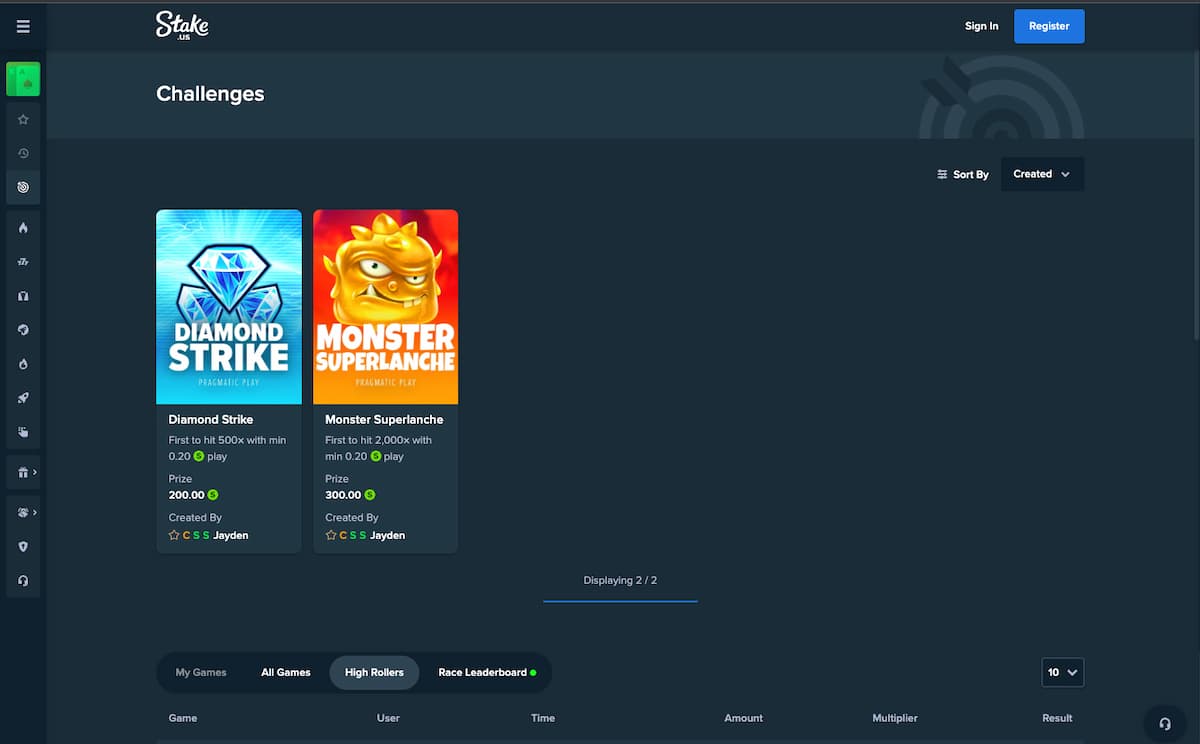Open the rows count dropdown showing 10

tap(1063, 673)
